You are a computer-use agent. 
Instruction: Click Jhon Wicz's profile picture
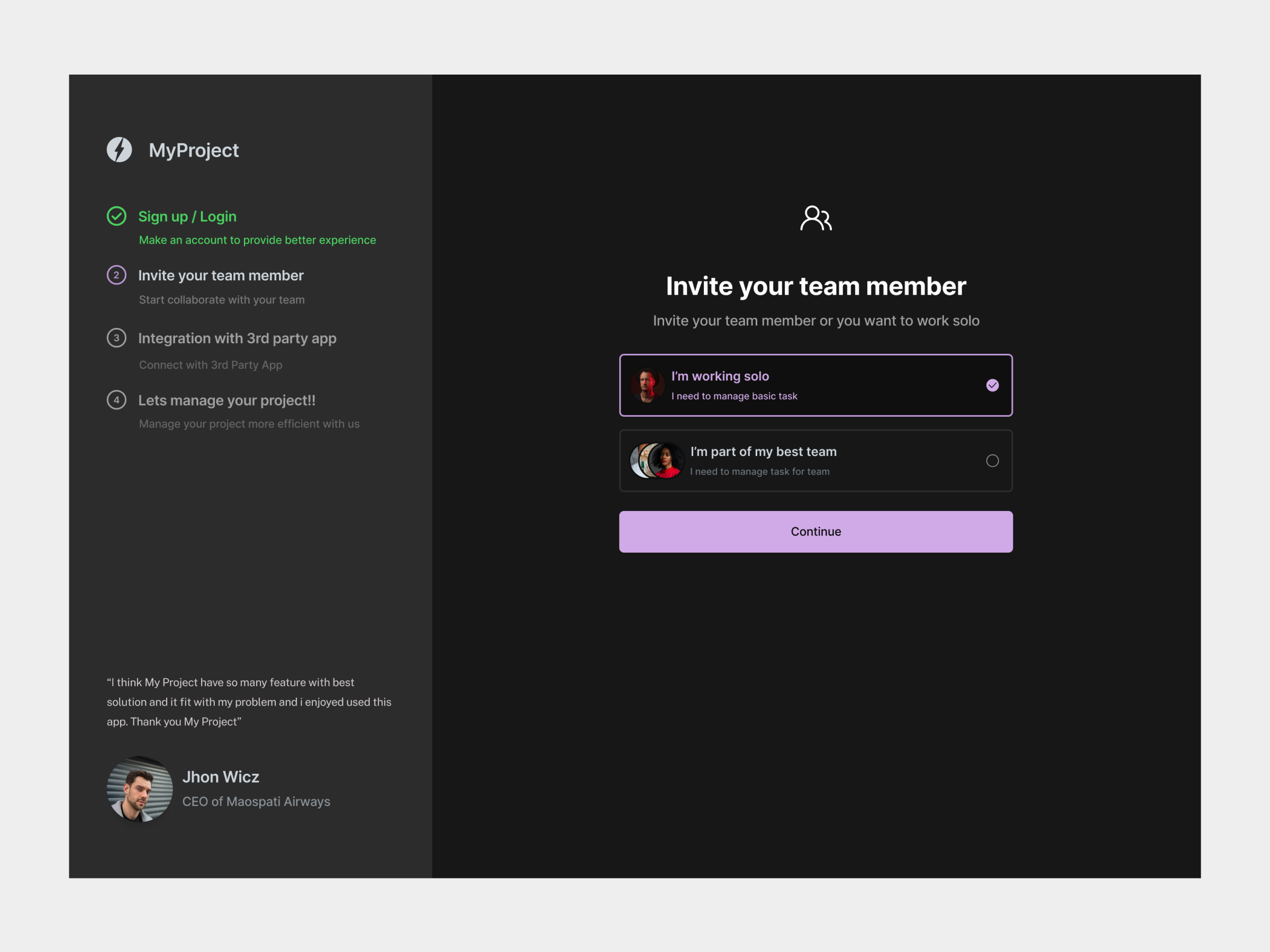(x=139, y=789)
